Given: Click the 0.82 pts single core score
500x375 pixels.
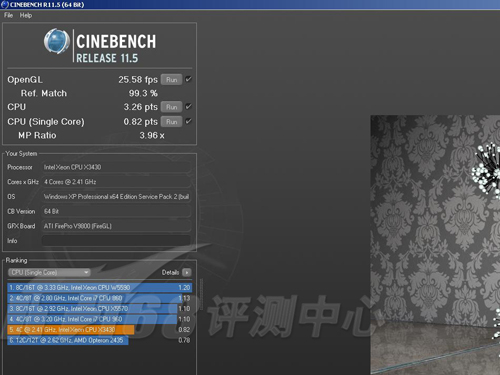Looking at the screenshot, I should pyautogui.click(x=141, y=122).
